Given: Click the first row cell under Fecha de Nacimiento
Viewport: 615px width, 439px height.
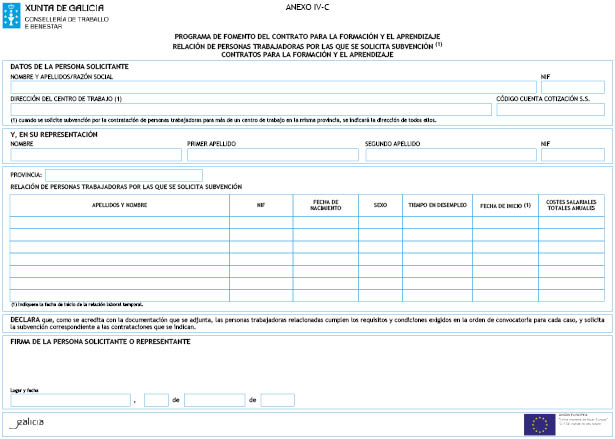Looking at the screenshot, I should pos(325,221).
